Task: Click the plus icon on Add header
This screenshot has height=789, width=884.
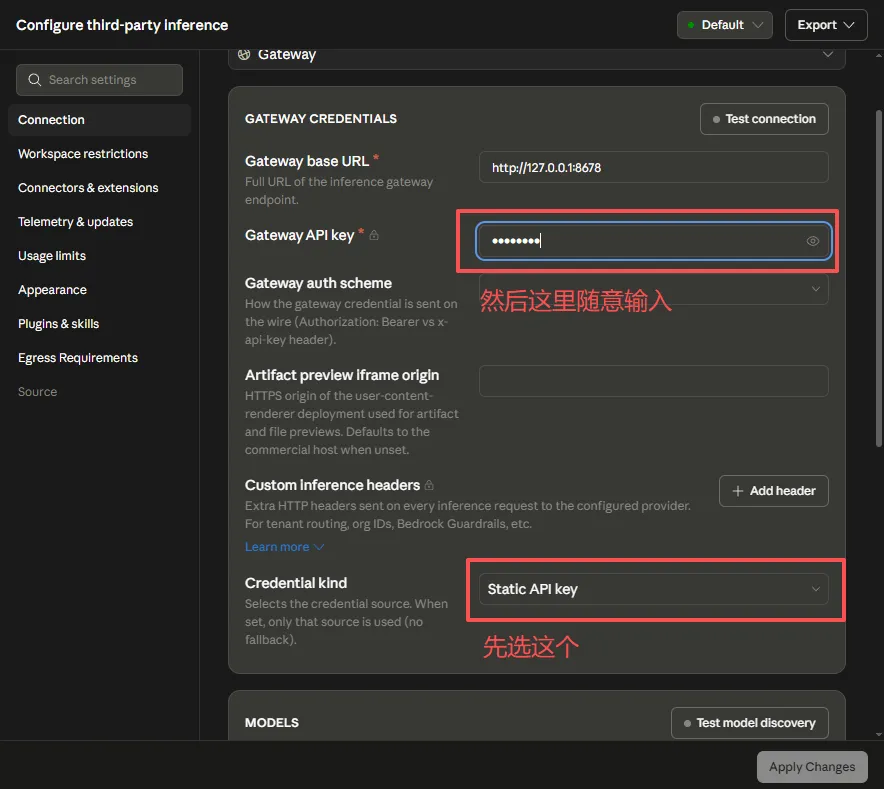Action: pos(737,491)
